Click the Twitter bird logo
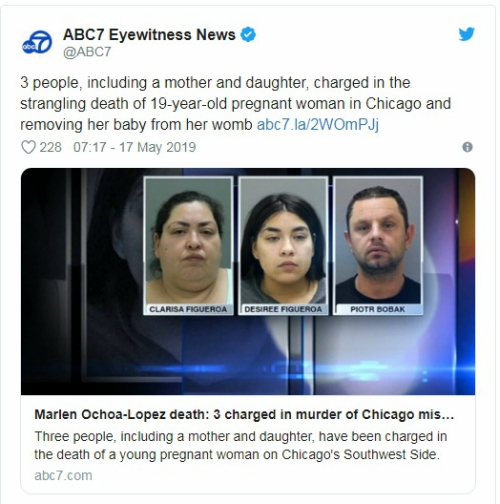The image size is (500, 504). 466,34
